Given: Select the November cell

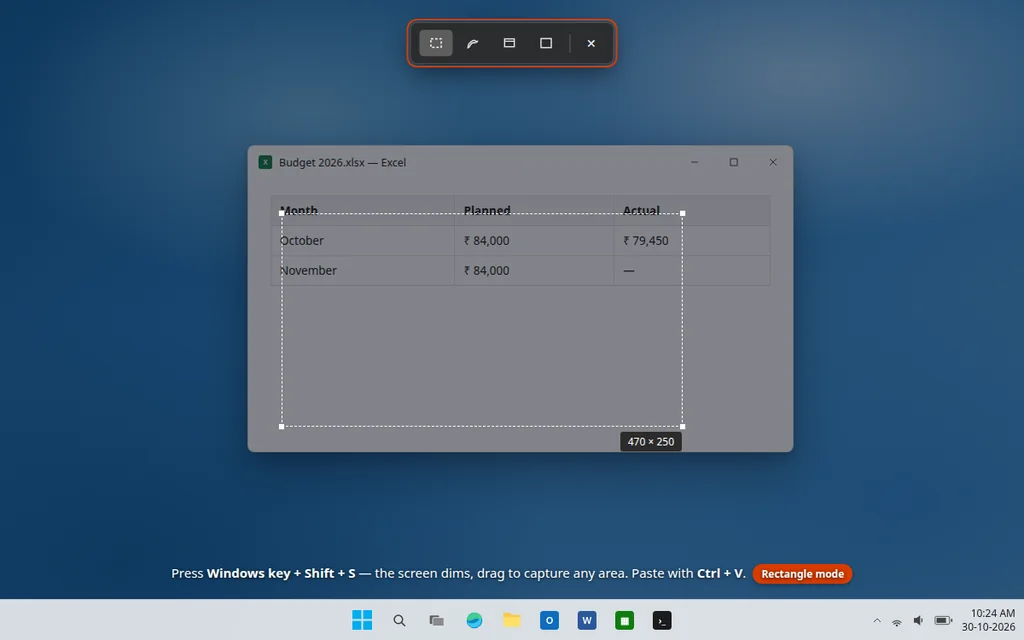Looking at the screenshot, I should 362,270.
